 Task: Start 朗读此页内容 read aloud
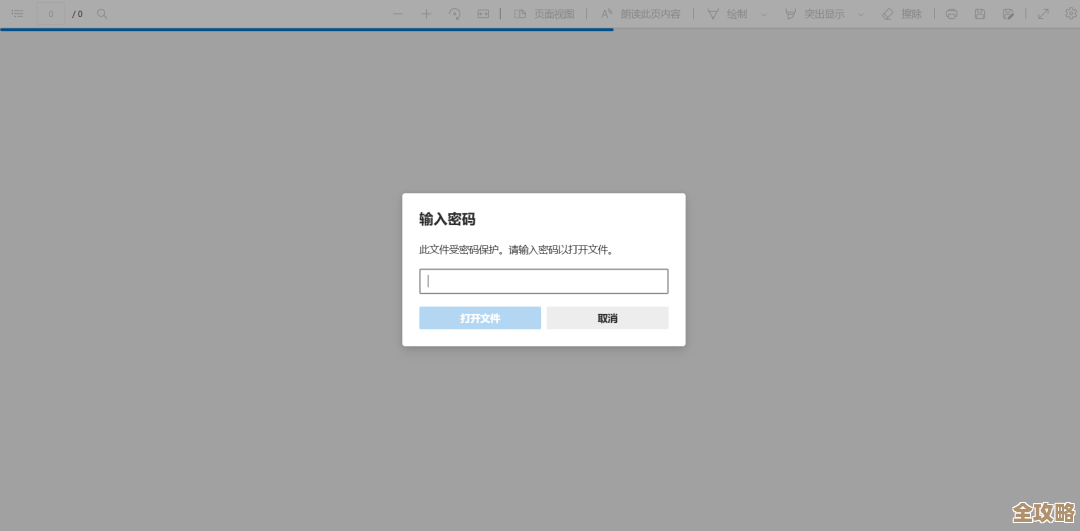pyautogui.click(x=641, y=14)
